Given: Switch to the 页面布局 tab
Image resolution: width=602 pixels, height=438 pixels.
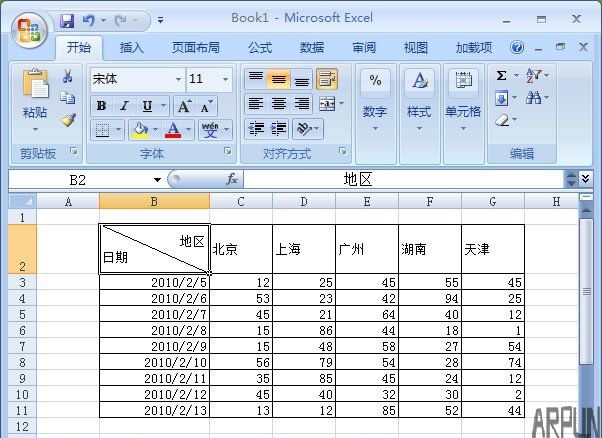Looking at the screenshot, I should click(196, 48).
